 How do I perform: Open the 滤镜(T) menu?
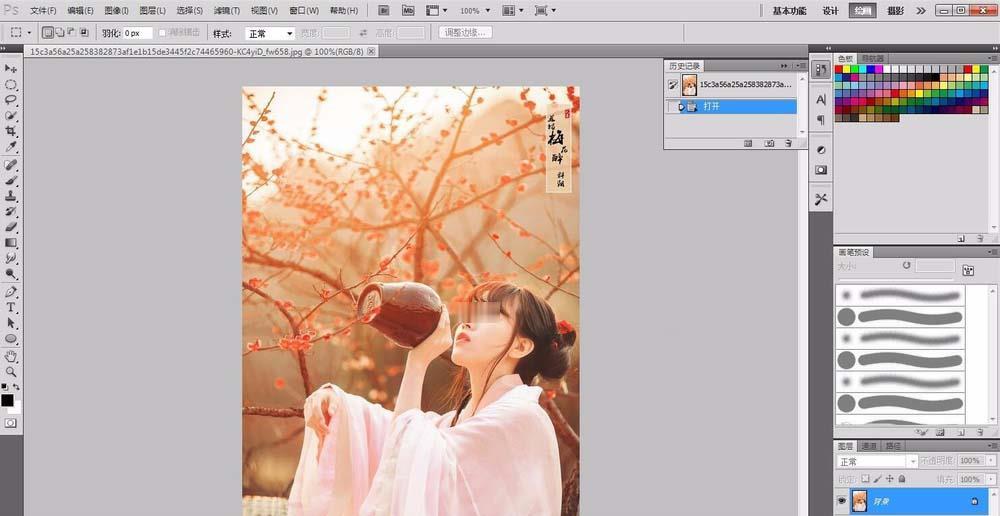(226, 11)
